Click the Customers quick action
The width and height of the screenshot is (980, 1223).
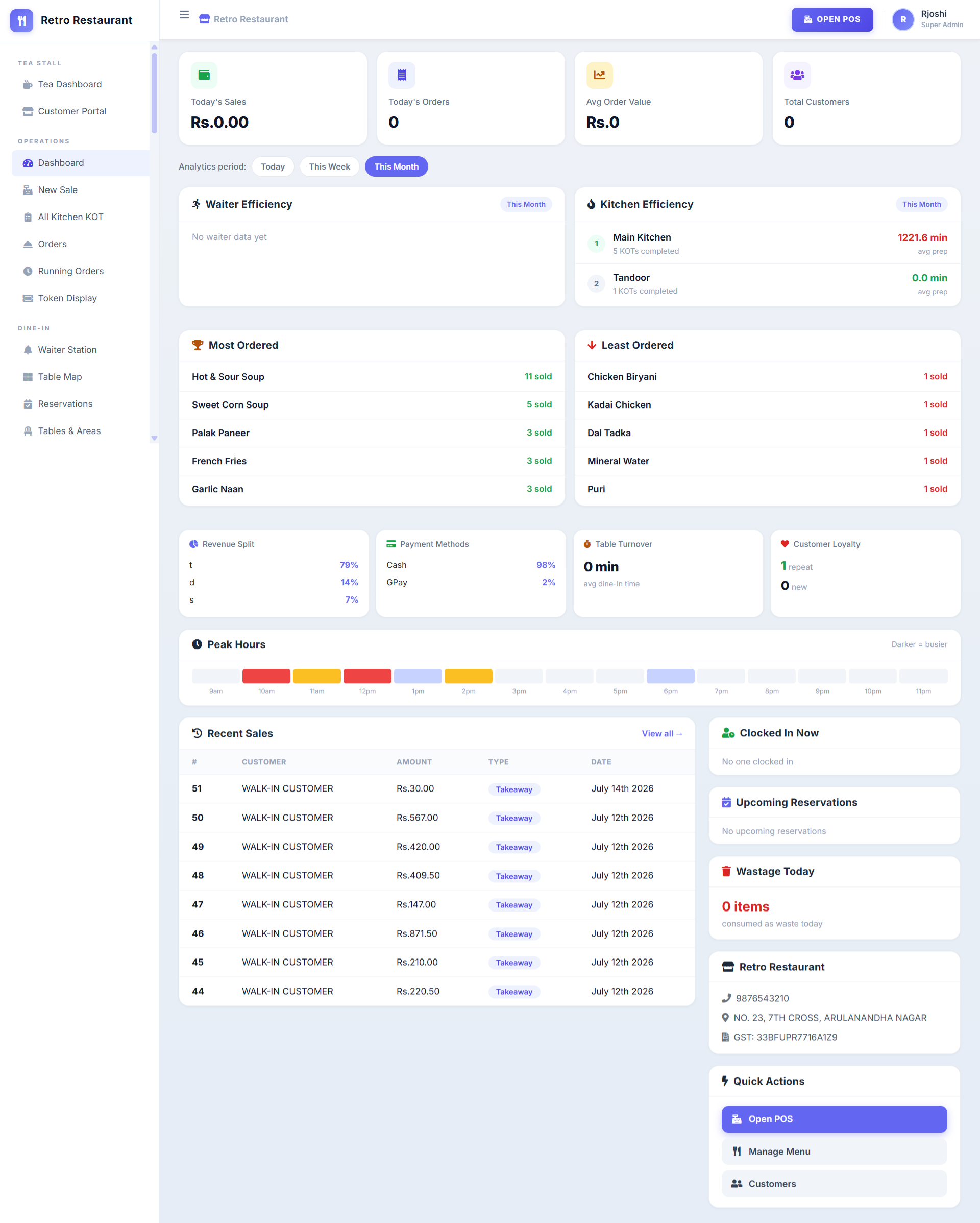[834, 1184]
